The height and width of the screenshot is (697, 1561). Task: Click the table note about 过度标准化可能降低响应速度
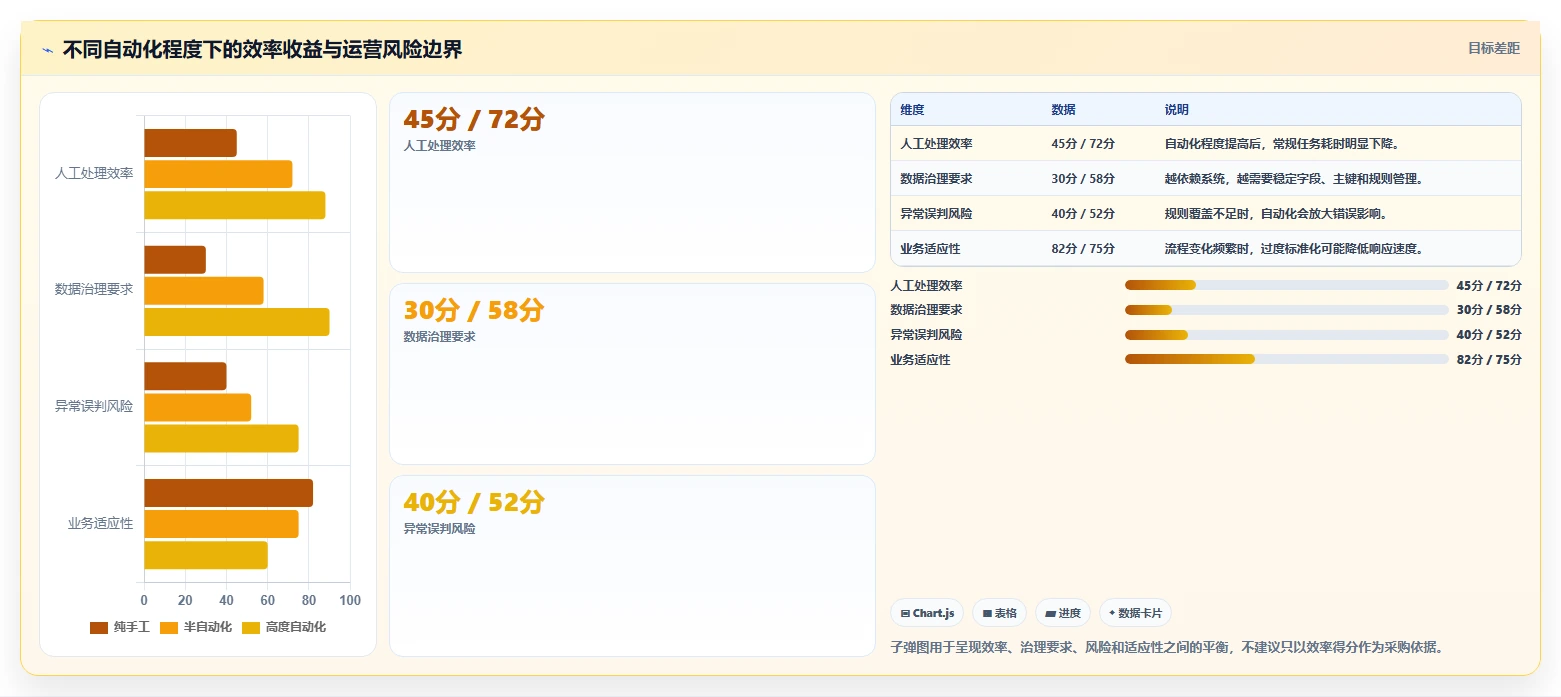[x=1294, y=249]
